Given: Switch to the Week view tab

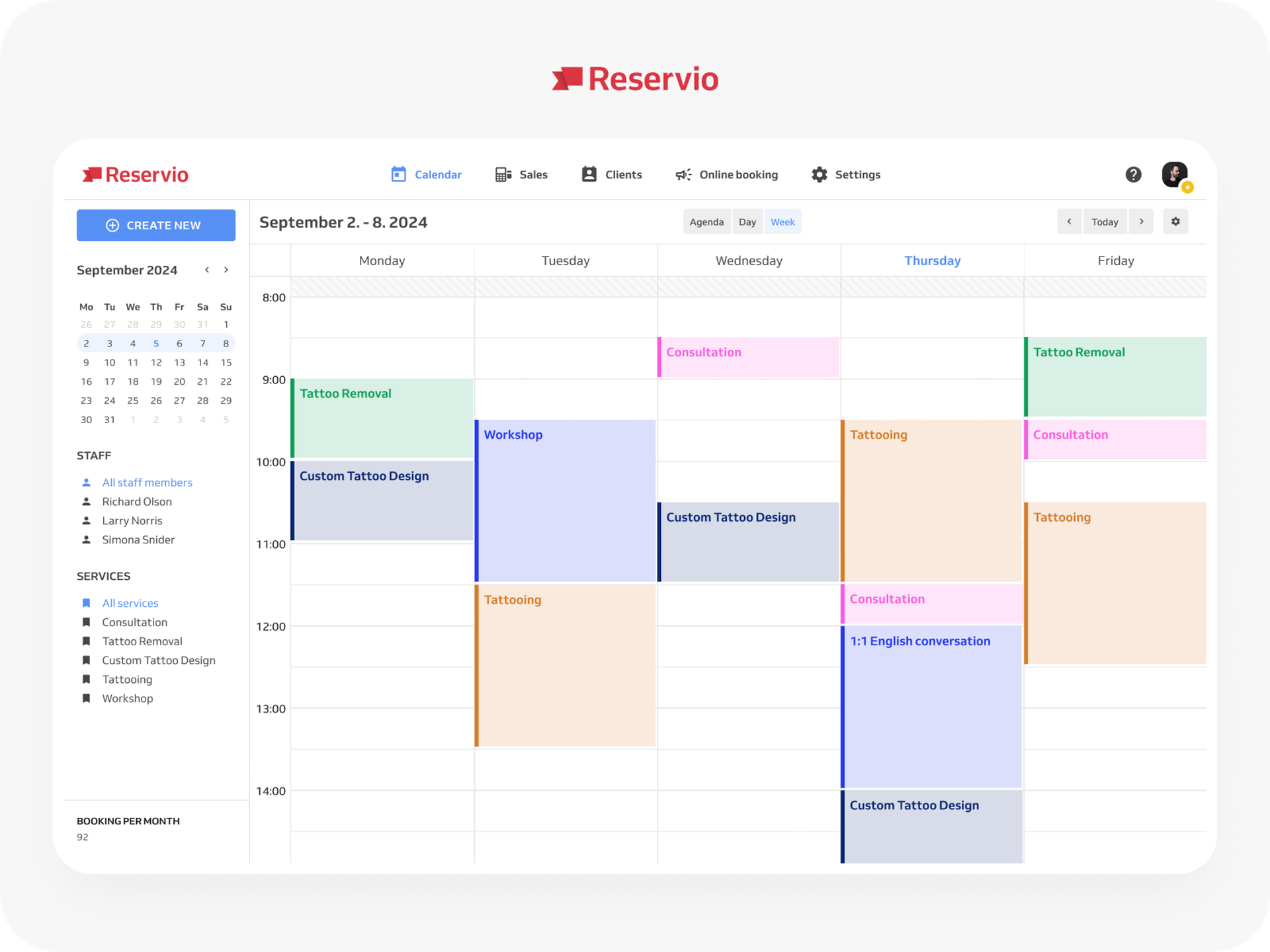Looking at the screenshot, I should coord(783,221).
